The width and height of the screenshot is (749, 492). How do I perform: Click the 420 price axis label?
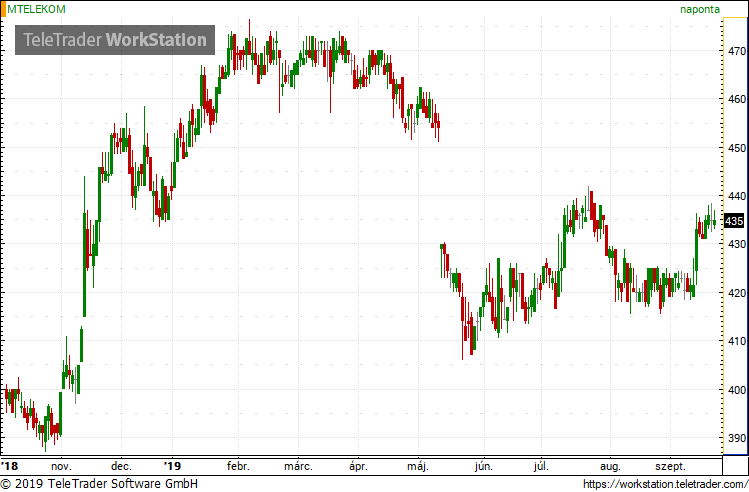click(x=737, y=293)
